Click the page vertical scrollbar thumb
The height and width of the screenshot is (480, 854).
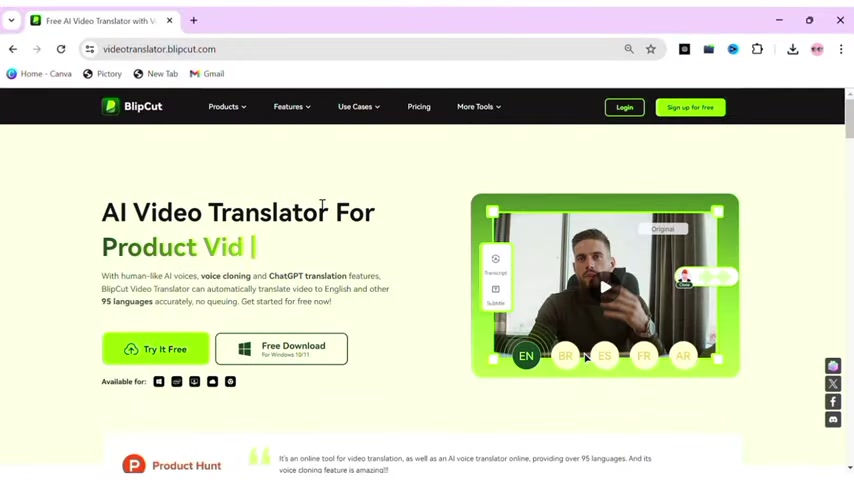coord(850,118)
